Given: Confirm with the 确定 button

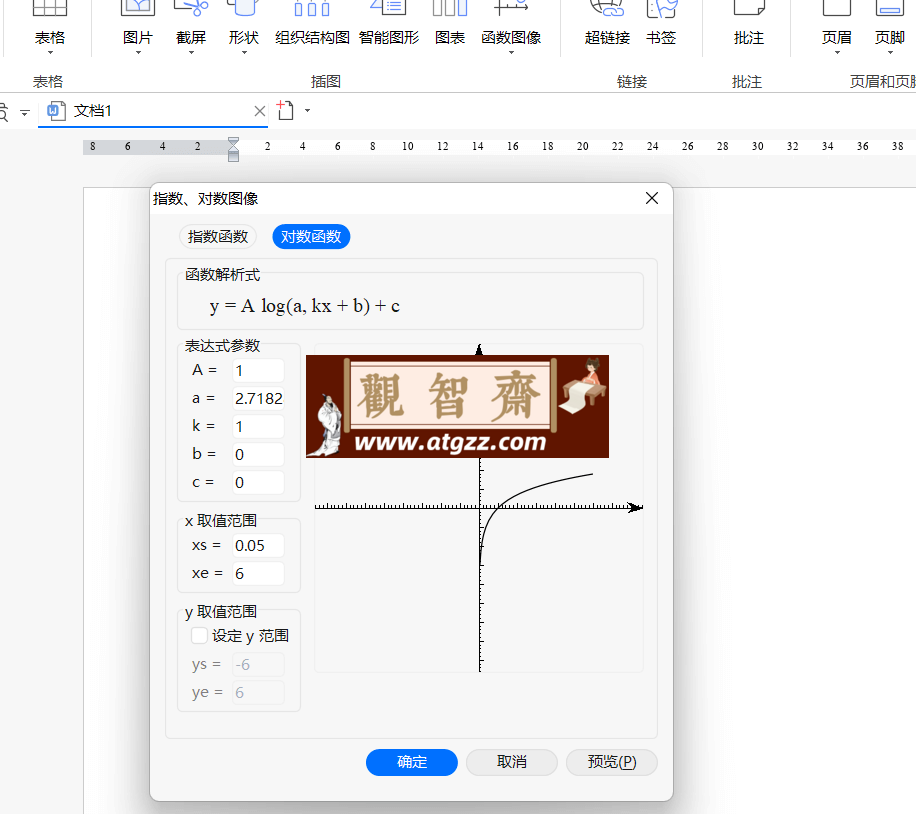Looking at the screenshot, I should 412,762.
